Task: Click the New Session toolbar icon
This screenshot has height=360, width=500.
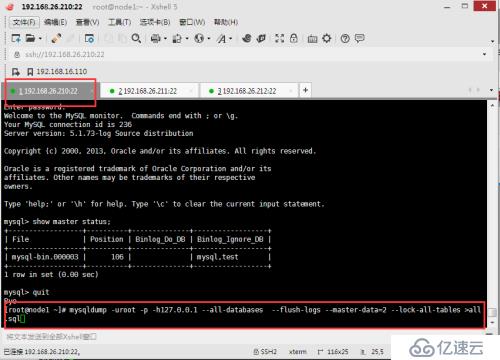Action: coord(16,38)
